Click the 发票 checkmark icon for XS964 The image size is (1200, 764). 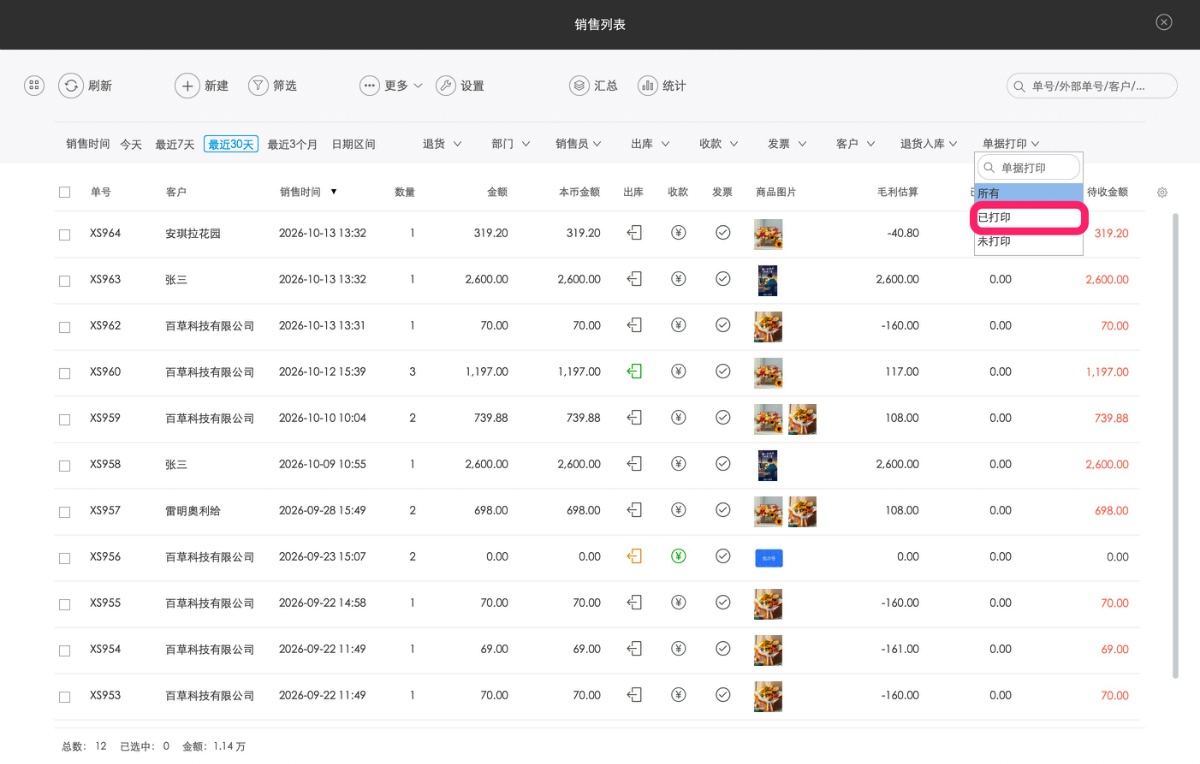click(x=723, y=233)
